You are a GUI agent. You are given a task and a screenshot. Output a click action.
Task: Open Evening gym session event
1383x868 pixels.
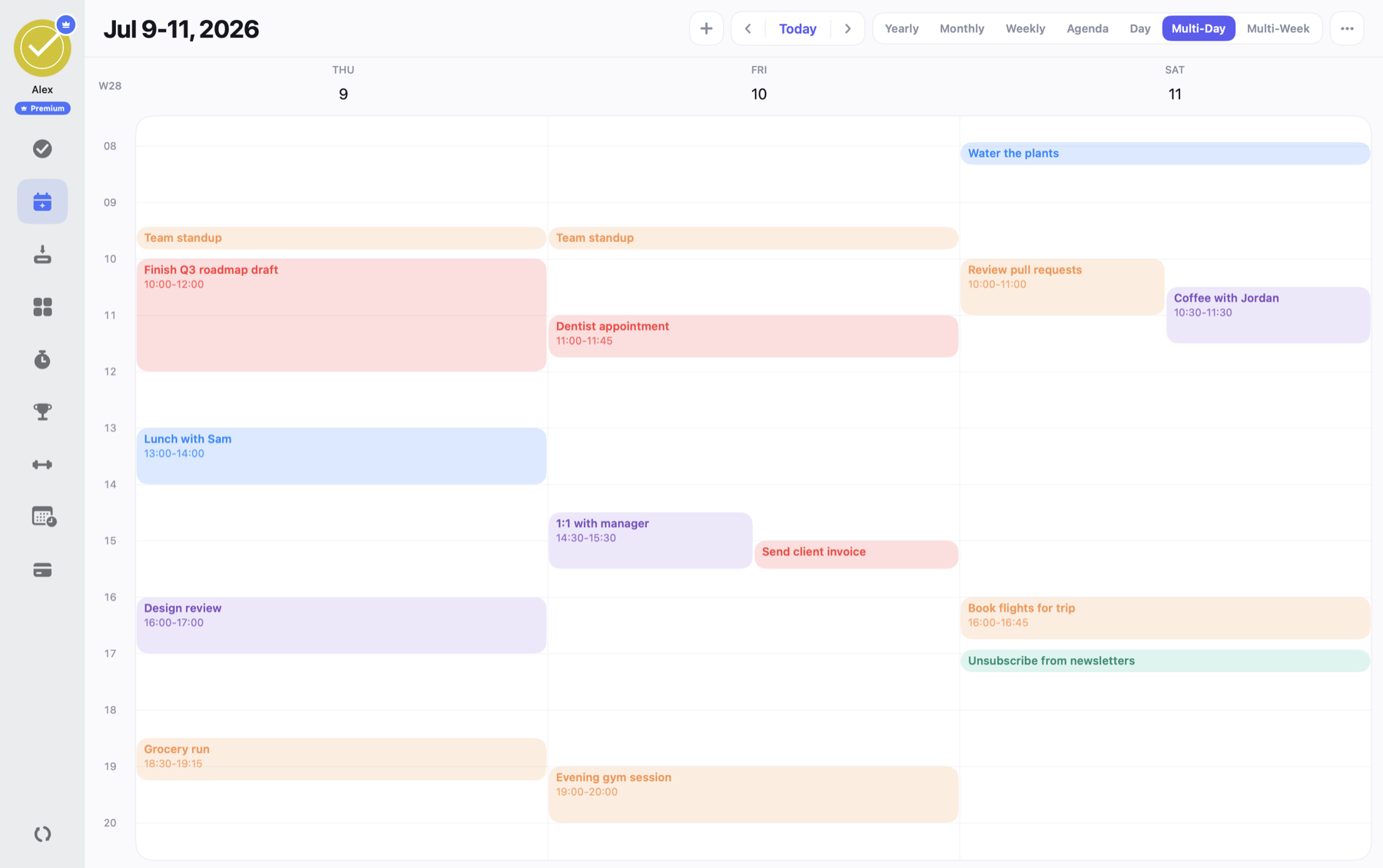753,794
